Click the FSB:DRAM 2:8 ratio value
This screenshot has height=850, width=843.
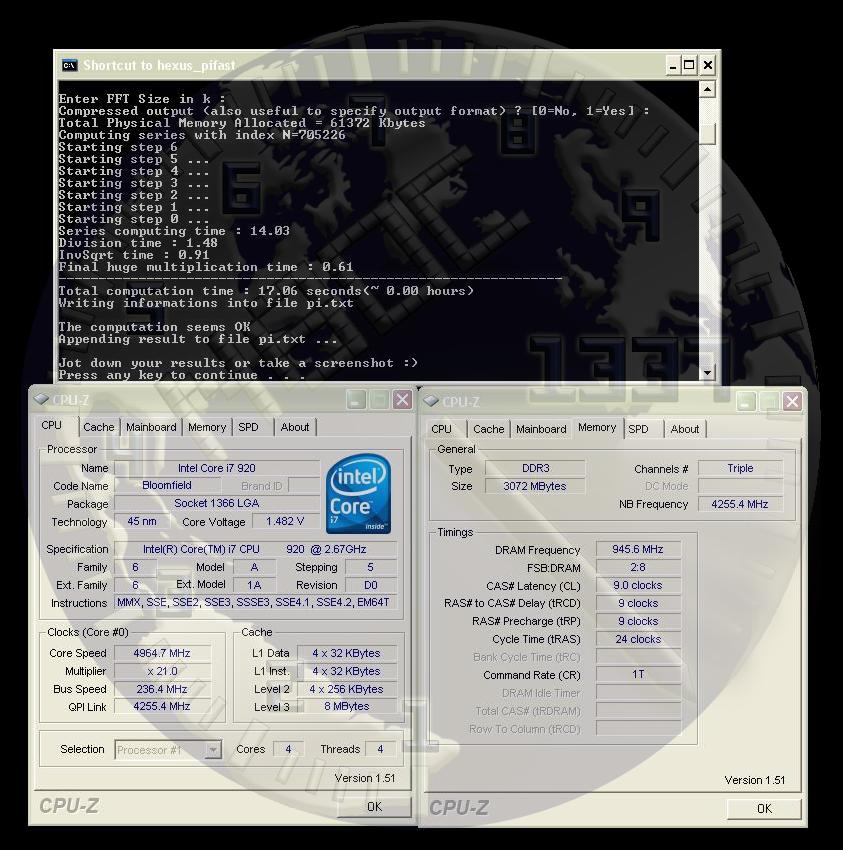pos(638,568)
